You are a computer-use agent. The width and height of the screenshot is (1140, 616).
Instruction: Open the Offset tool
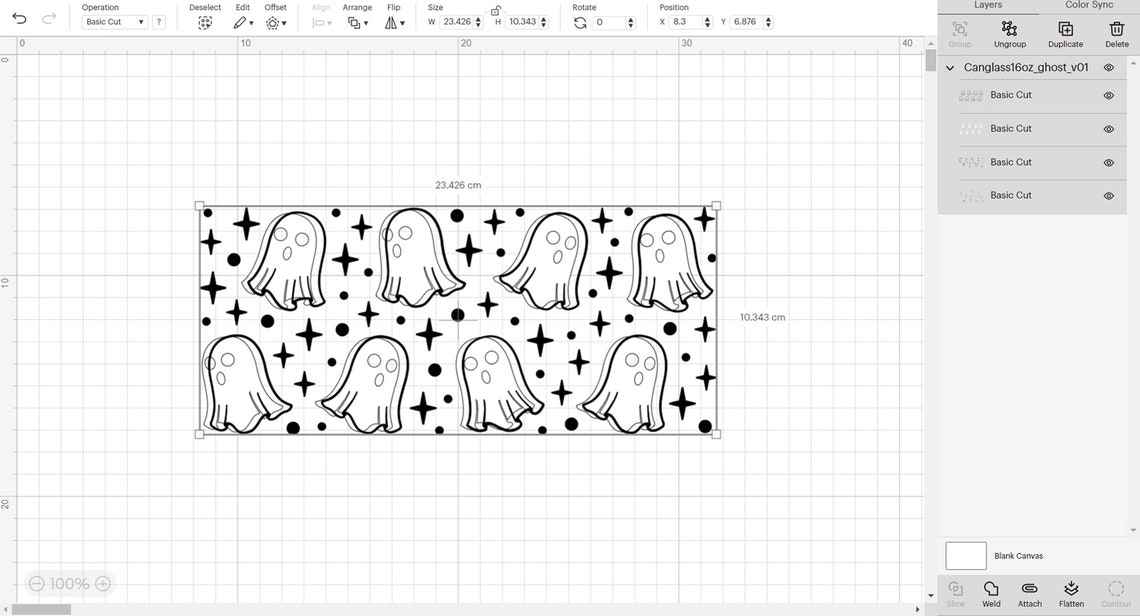[272, 22]
